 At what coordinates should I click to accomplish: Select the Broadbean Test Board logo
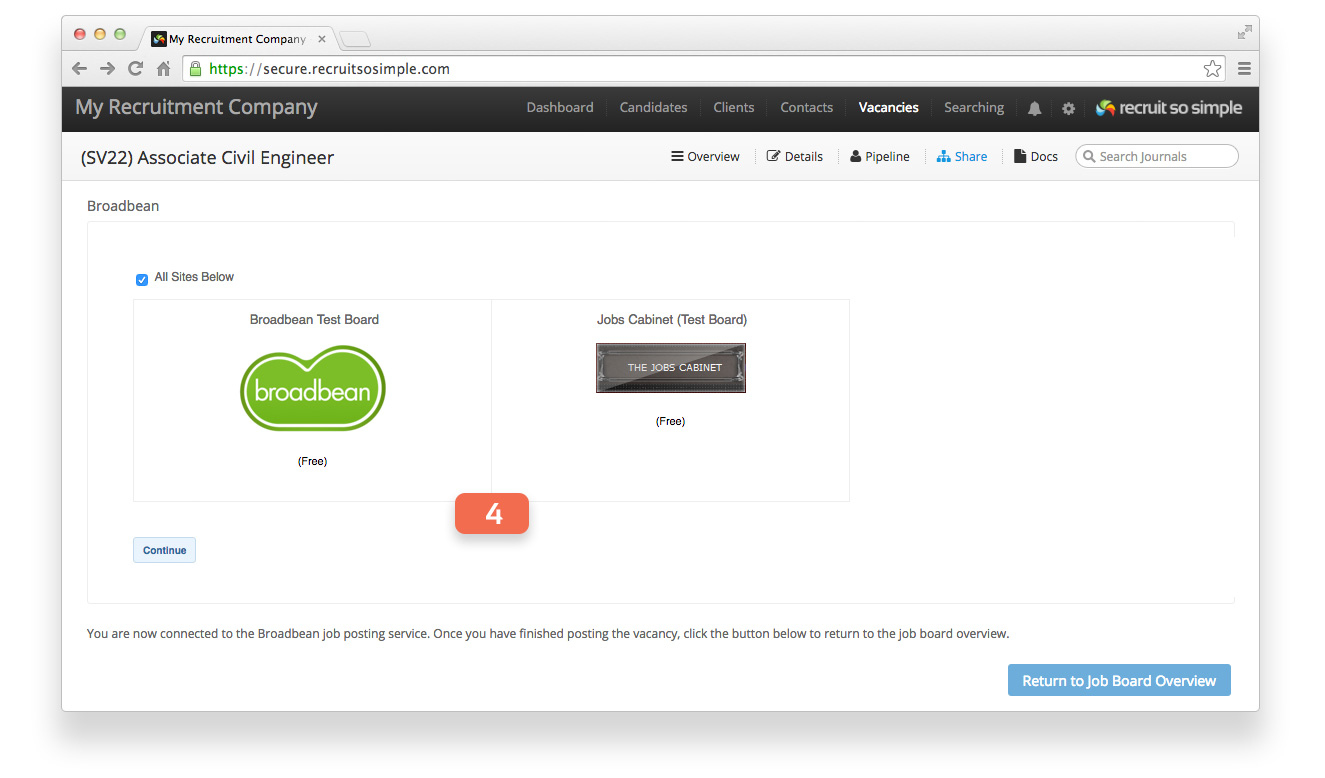313,388
